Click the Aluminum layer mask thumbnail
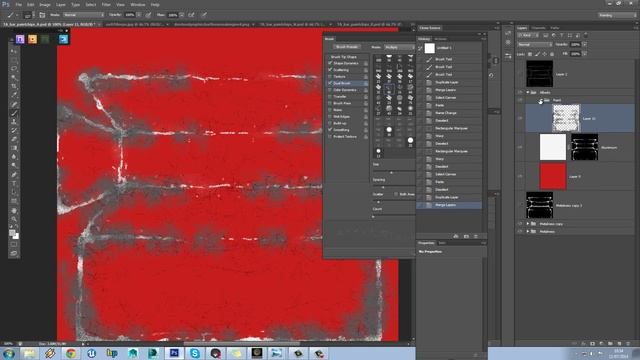 click(x=584, y=147)
